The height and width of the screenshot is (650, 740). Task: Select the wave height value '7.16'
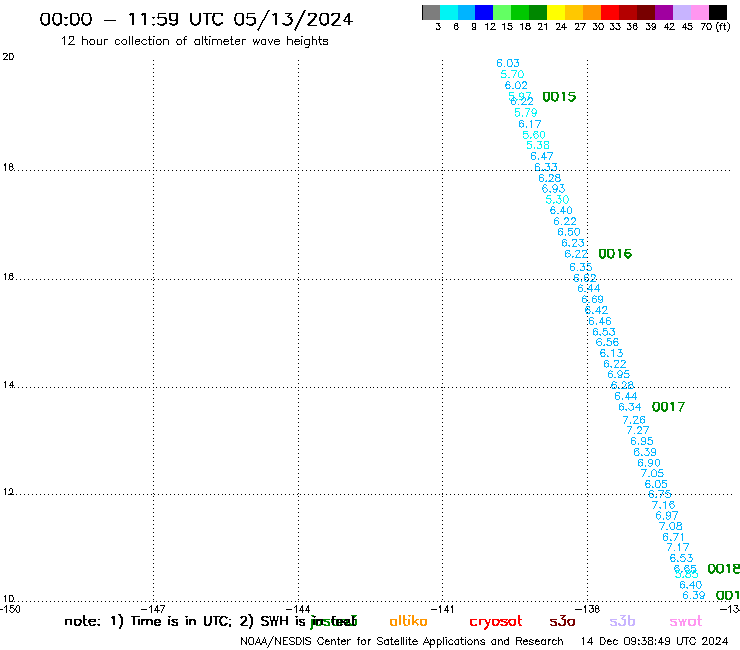click(x=664, y=505)
